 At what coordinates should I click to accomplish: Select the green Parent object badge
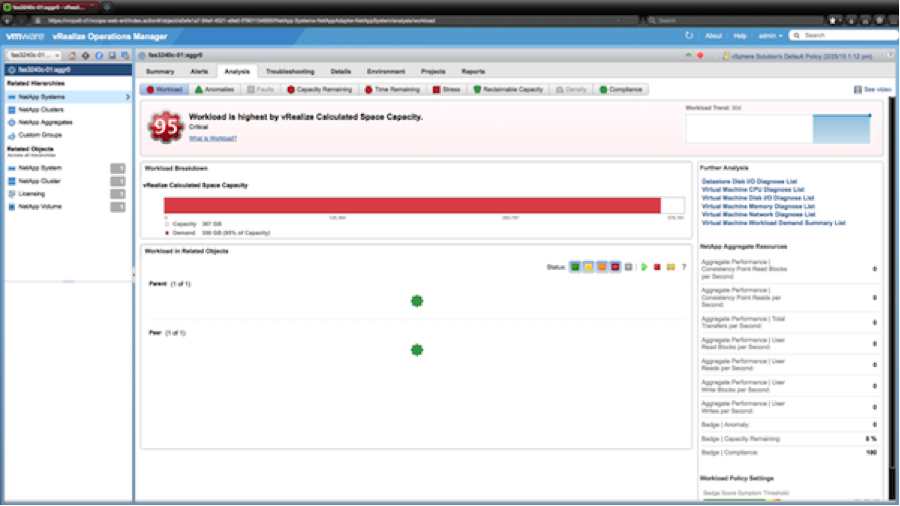pos(417,301)
